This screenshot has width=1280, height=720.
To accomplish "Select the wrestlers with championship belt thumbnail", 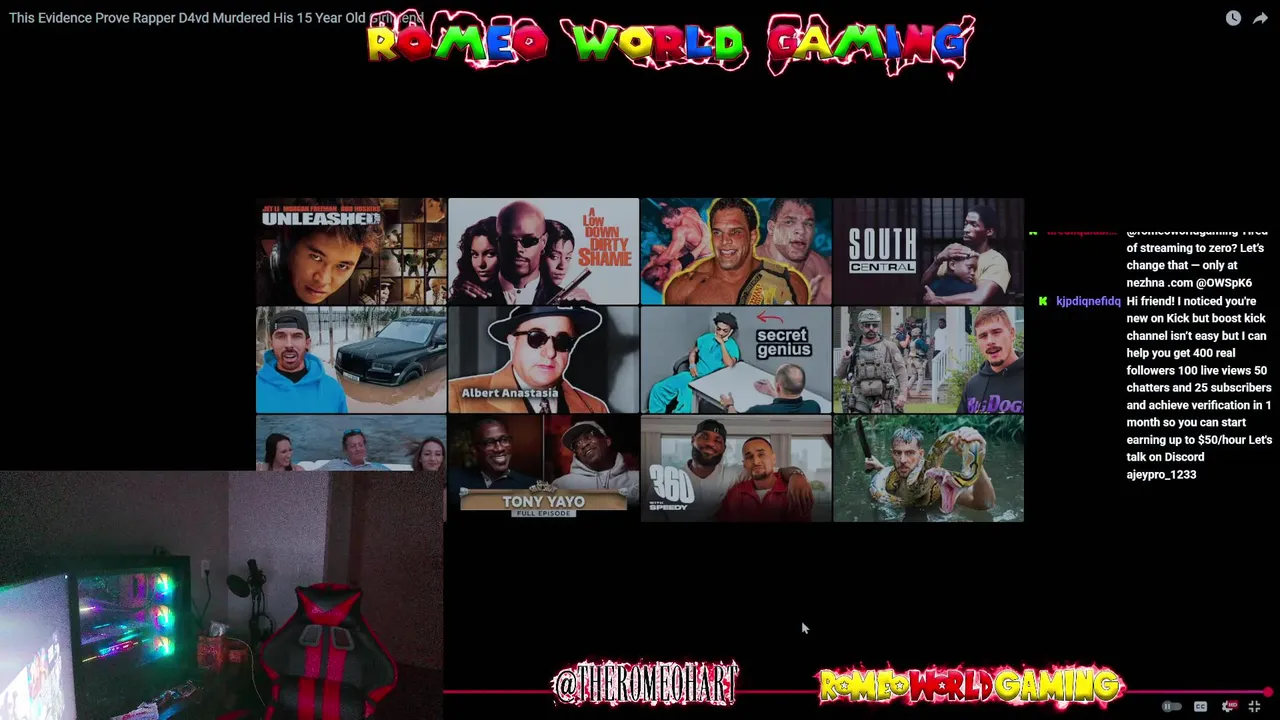I will click(x=736, y=251).
